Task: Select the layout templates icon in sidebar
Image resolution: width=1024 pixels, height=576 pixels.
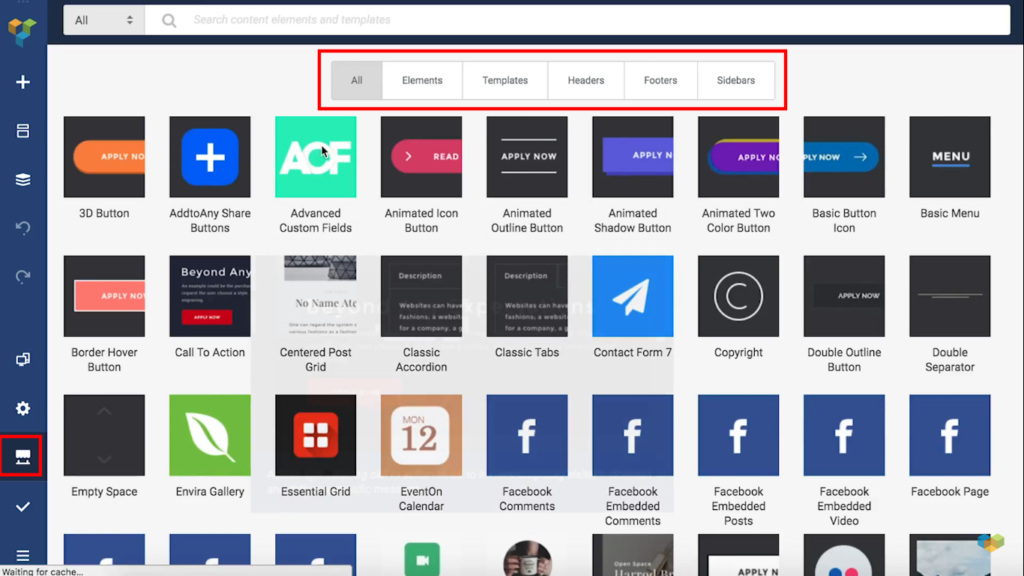Action: coord(22,130)
